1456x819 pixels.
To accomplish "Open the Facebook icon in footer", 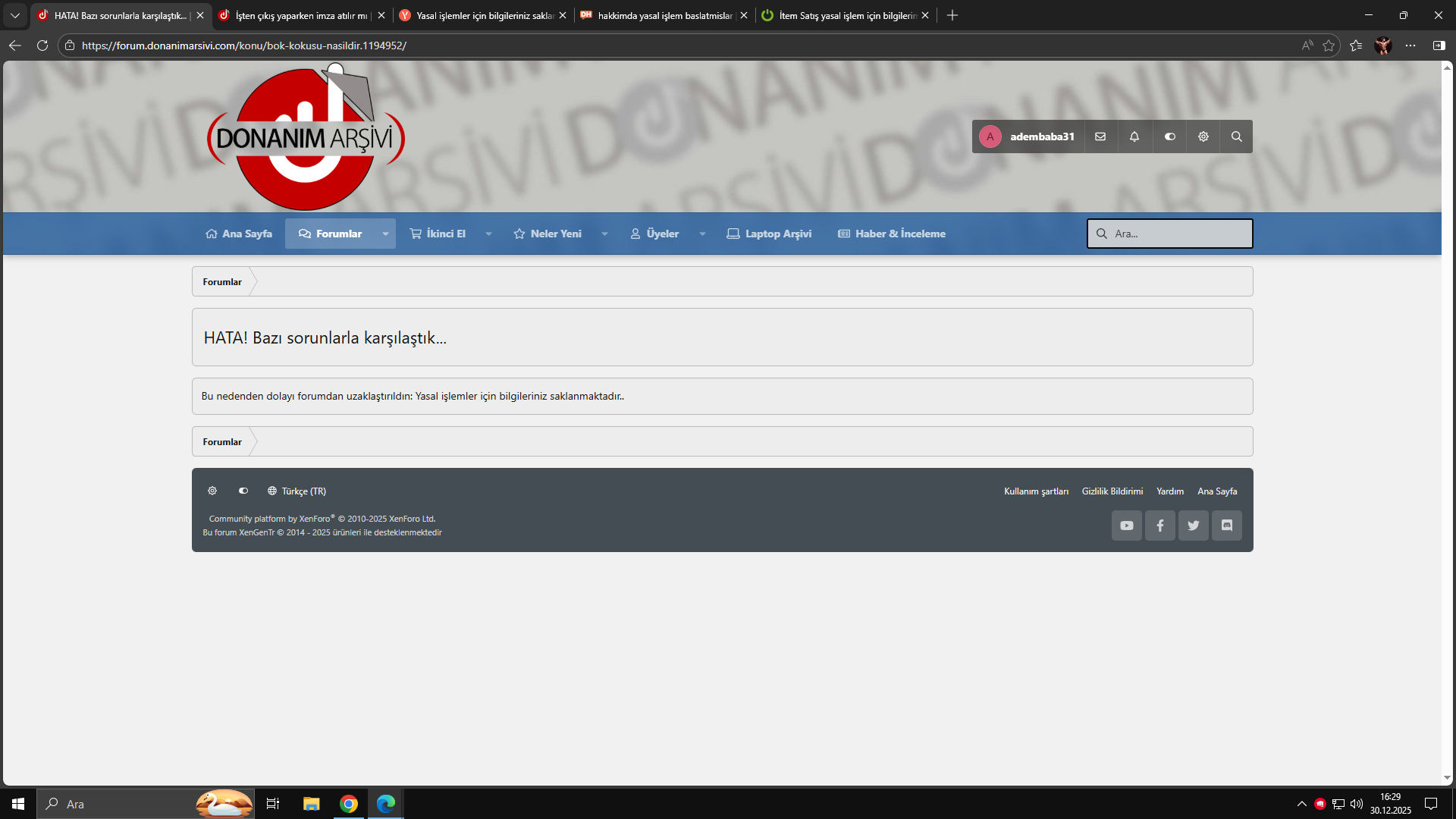I will [1160, 526].
